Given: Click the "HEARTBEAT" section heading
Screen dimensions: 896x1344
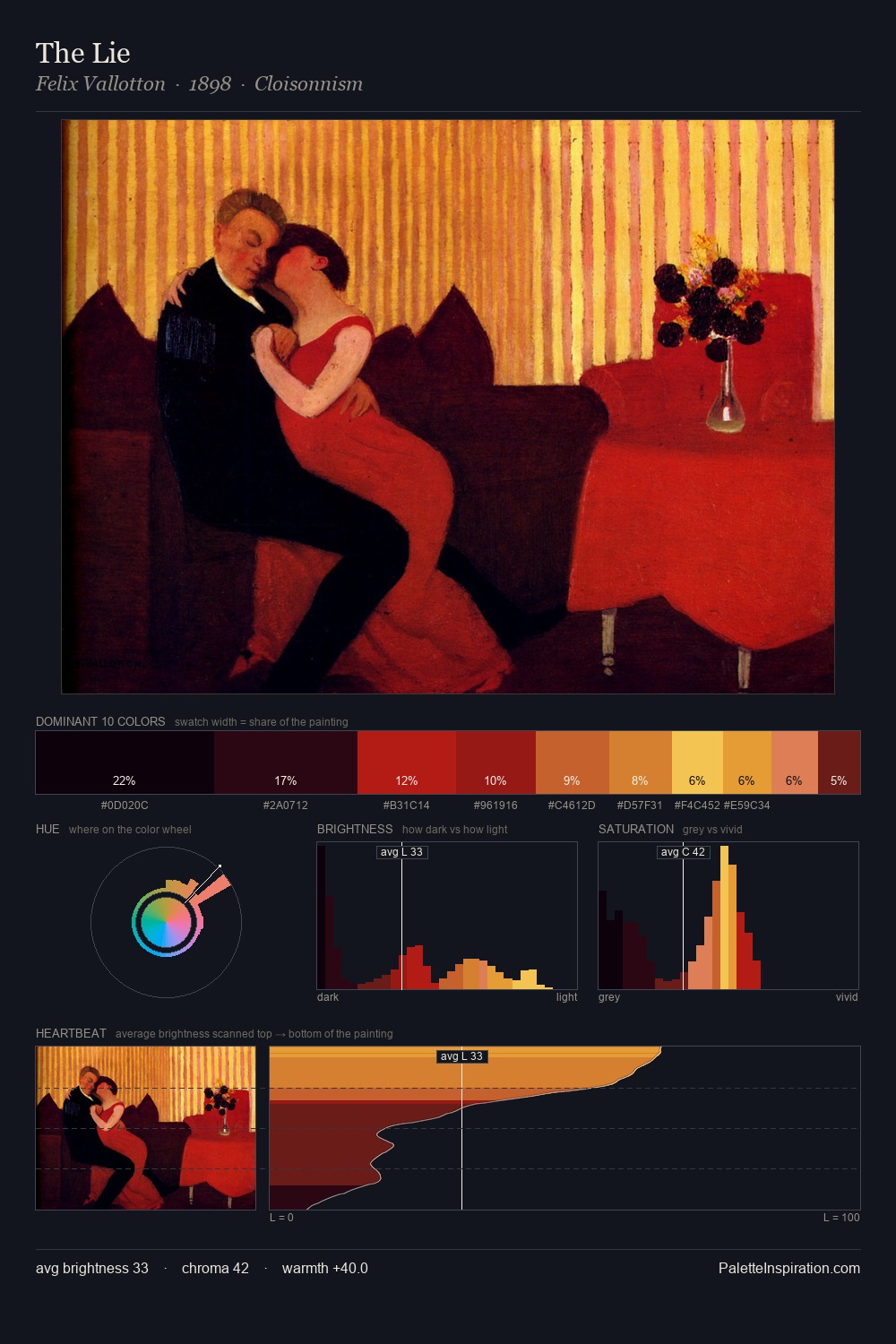Looking at the screenshot, I should pyautogui.click(x=71, y=1033).
